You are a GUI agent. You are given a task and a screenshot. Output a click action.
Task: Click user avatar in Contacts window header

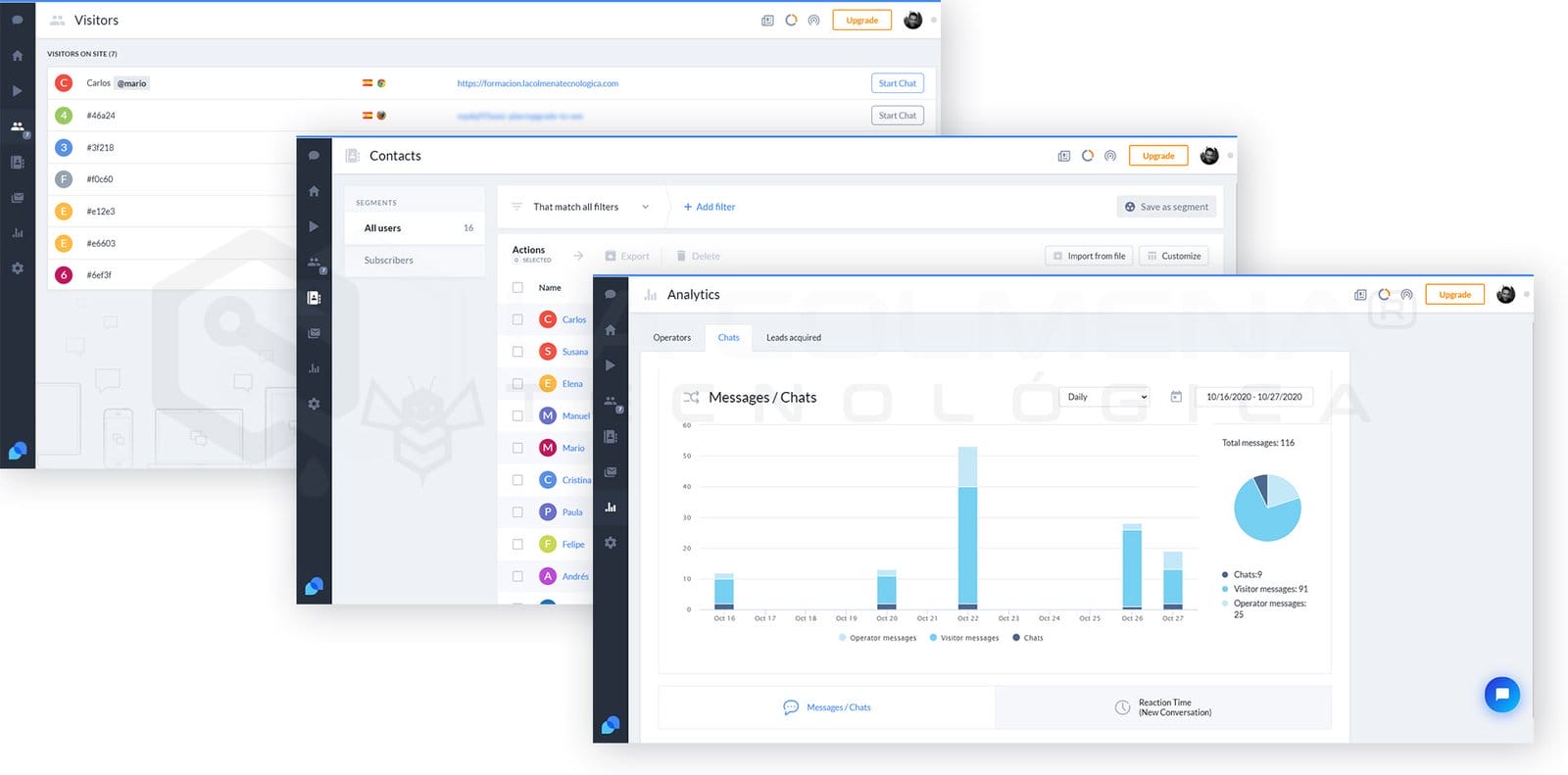click(x=1209, y=156)
